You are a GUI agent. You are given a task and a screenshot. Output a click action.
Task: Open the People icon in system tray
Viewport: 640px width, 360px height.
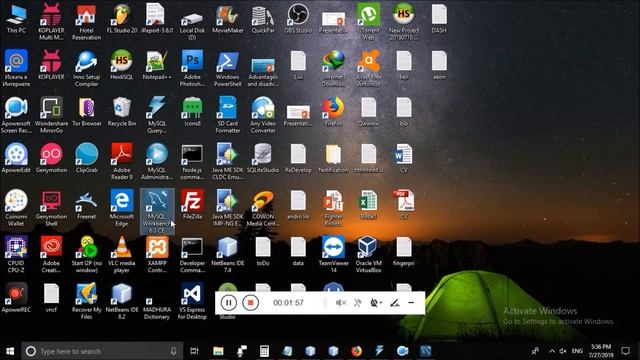tap(535, 351)
